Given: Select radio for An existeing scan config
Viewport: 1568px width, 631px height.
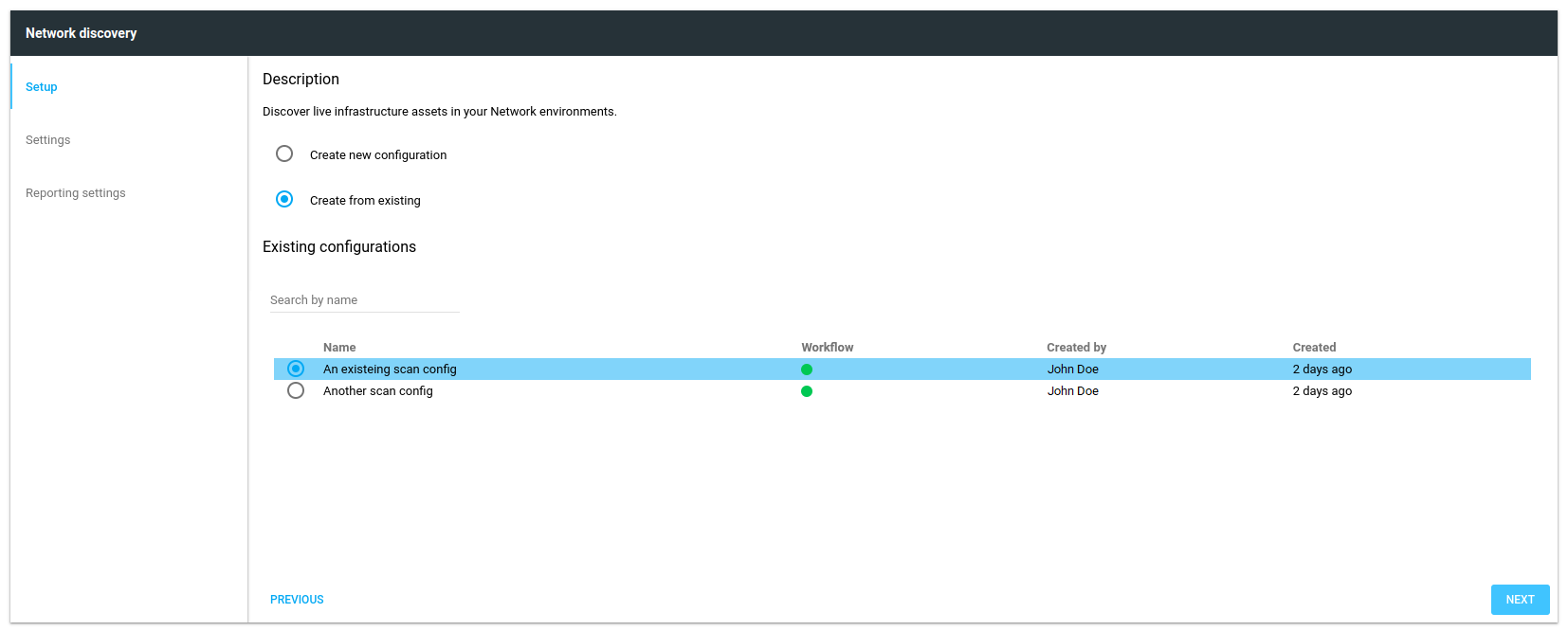Looking at the screenshot, I should 296,369.
